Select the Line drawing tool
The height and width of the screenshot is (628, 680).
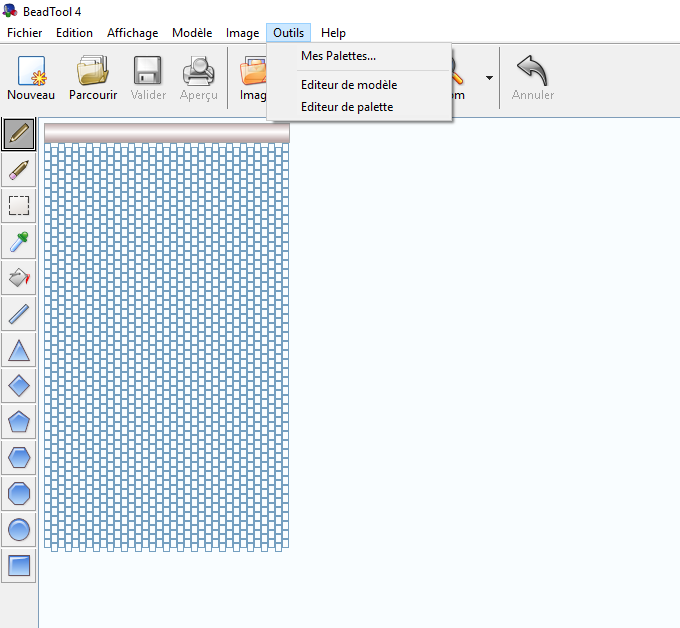(x=19, y=314)
